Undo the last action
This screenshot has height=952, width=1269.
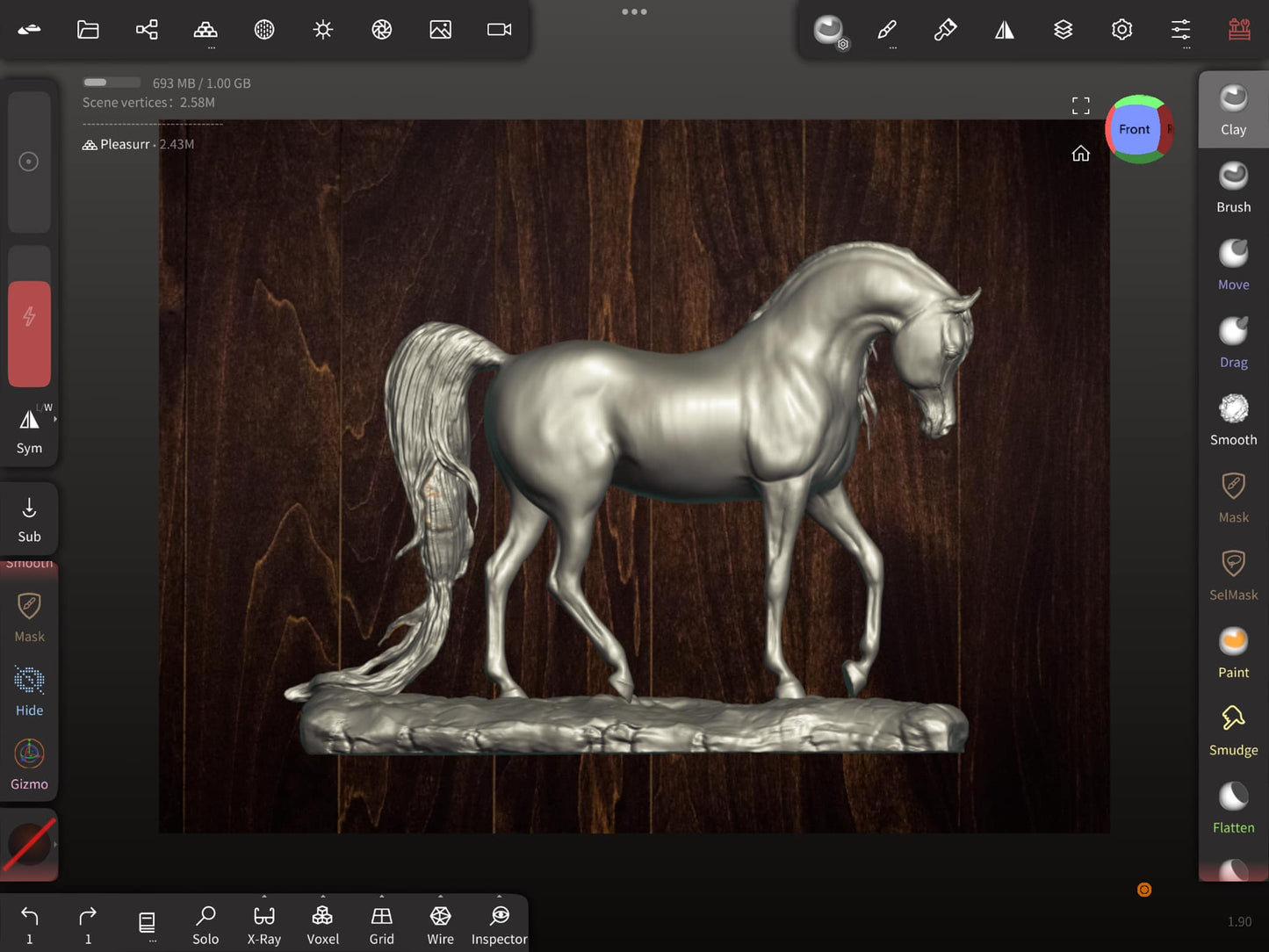[29, 925]
